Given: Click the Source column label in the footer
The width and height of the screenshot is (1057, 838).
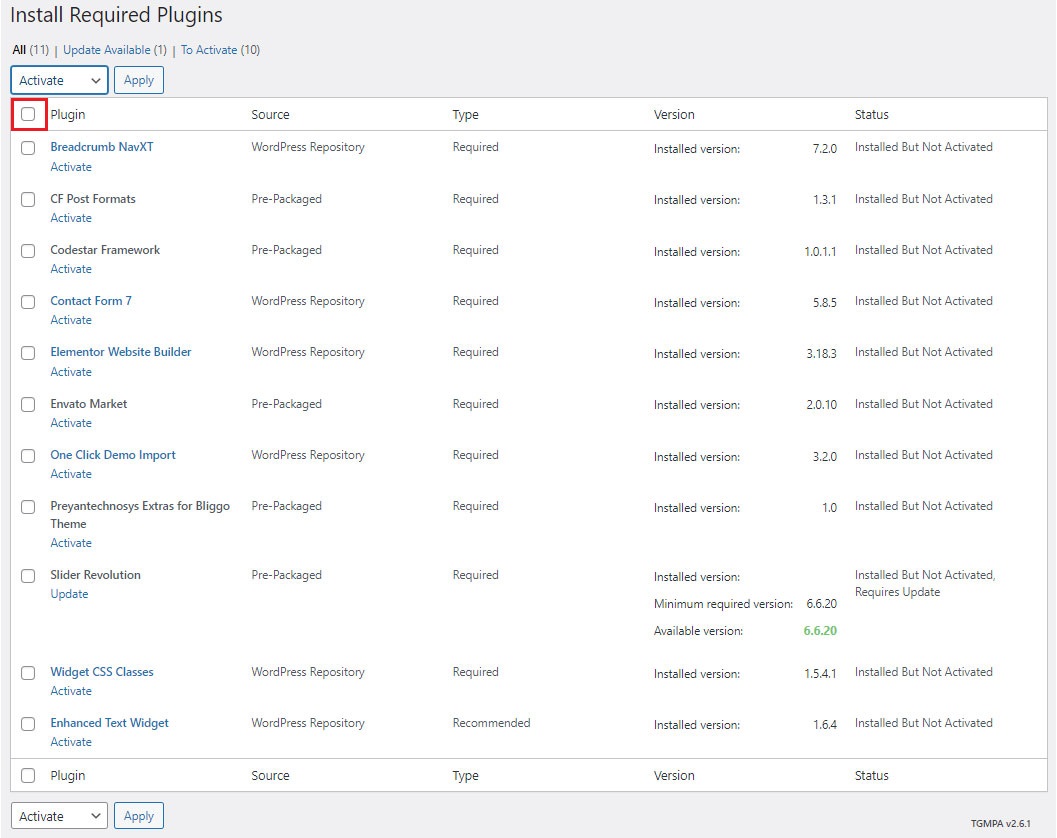Looking at the screenshot, I should coord(270,775).
